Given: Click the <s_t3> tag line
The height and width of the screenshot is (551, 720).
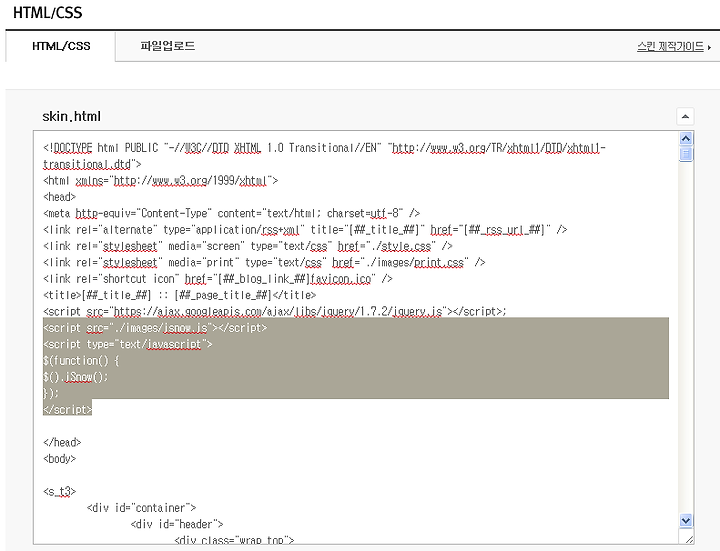Looking at the screenshot, I should tap(60, 491).
